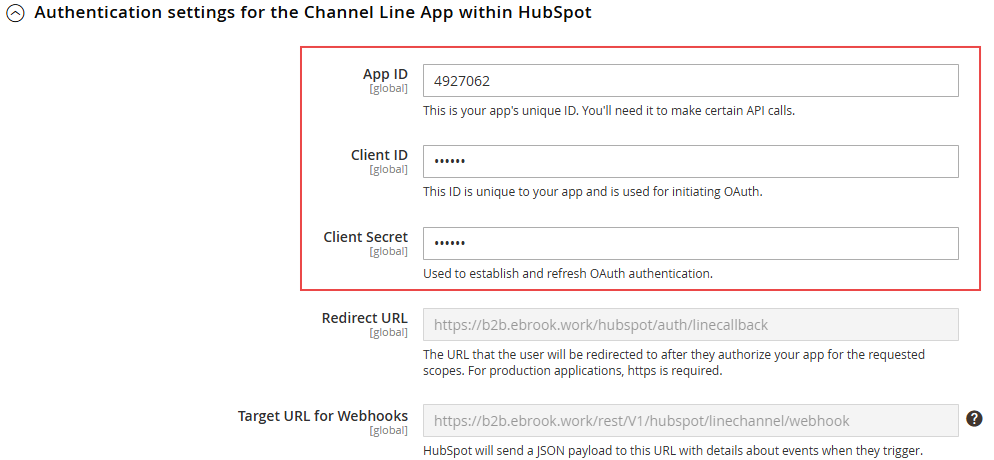Click the note "This is your app's unique ID"
This screenshot has width=994, height=460.
609,111
